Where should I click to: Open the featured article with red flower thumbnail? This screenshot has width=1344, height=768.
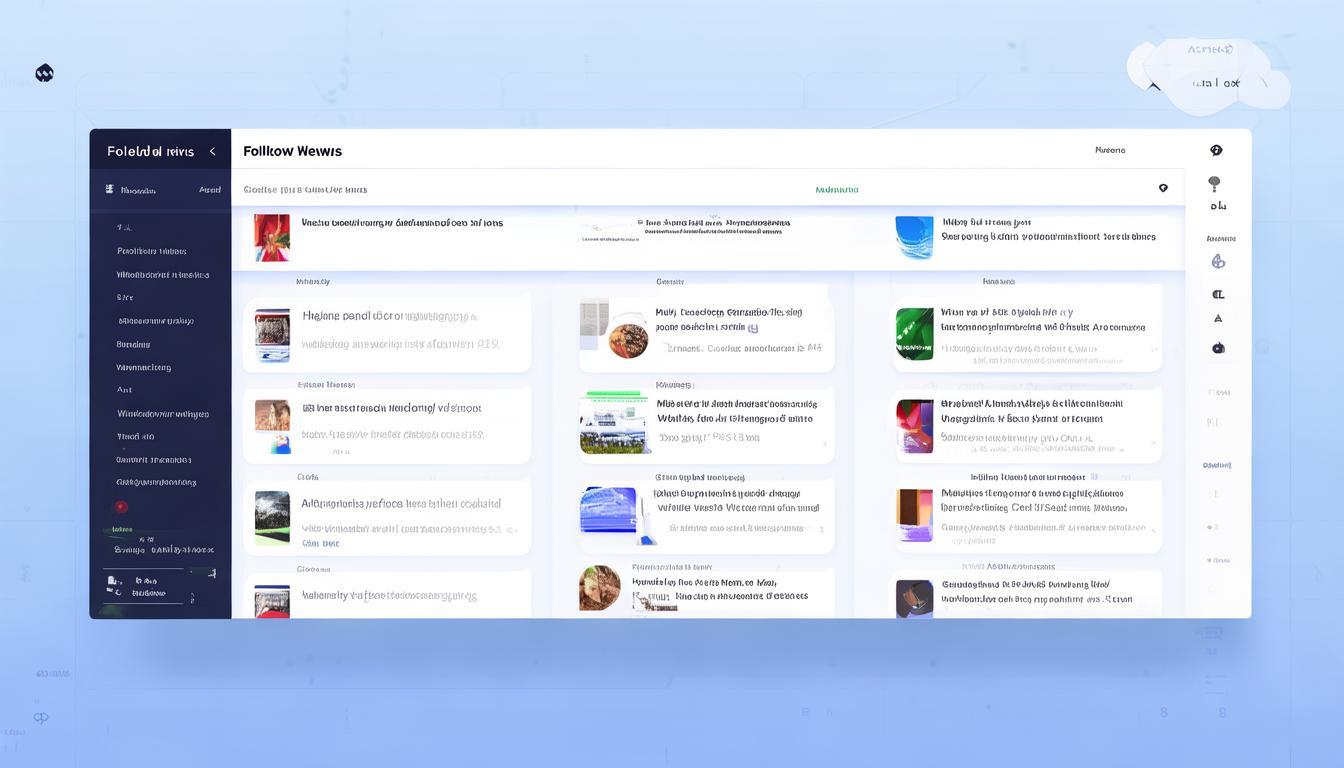pos(272,237)
